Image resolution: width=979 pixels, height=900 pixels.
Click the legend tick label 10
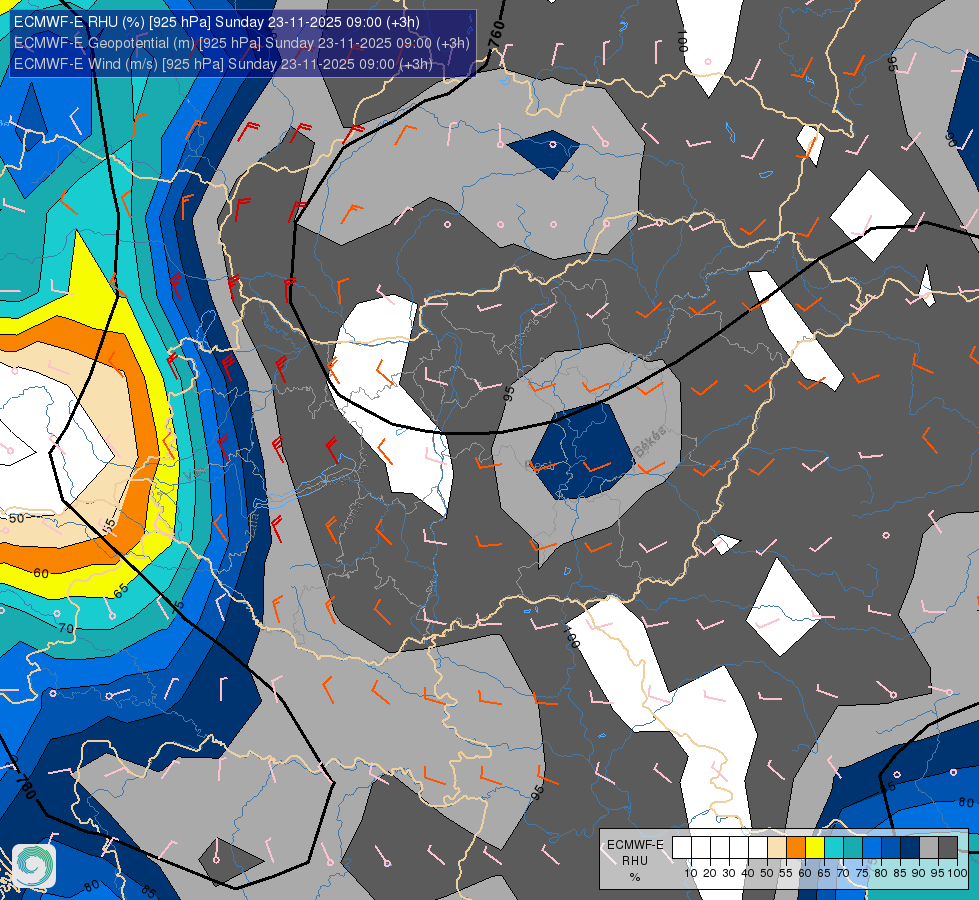(x=691, y=873)
